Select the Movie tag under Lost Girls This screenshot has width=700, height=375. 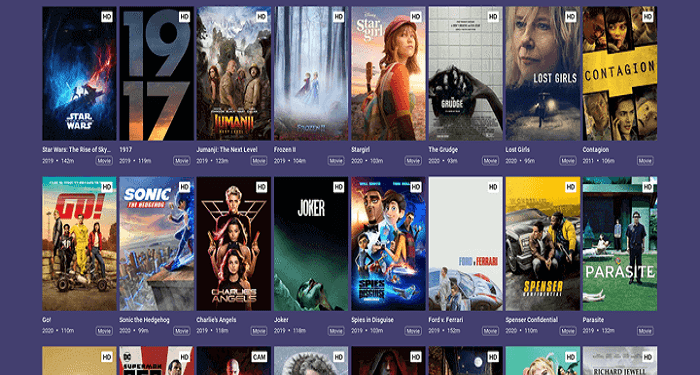(567, 161)
